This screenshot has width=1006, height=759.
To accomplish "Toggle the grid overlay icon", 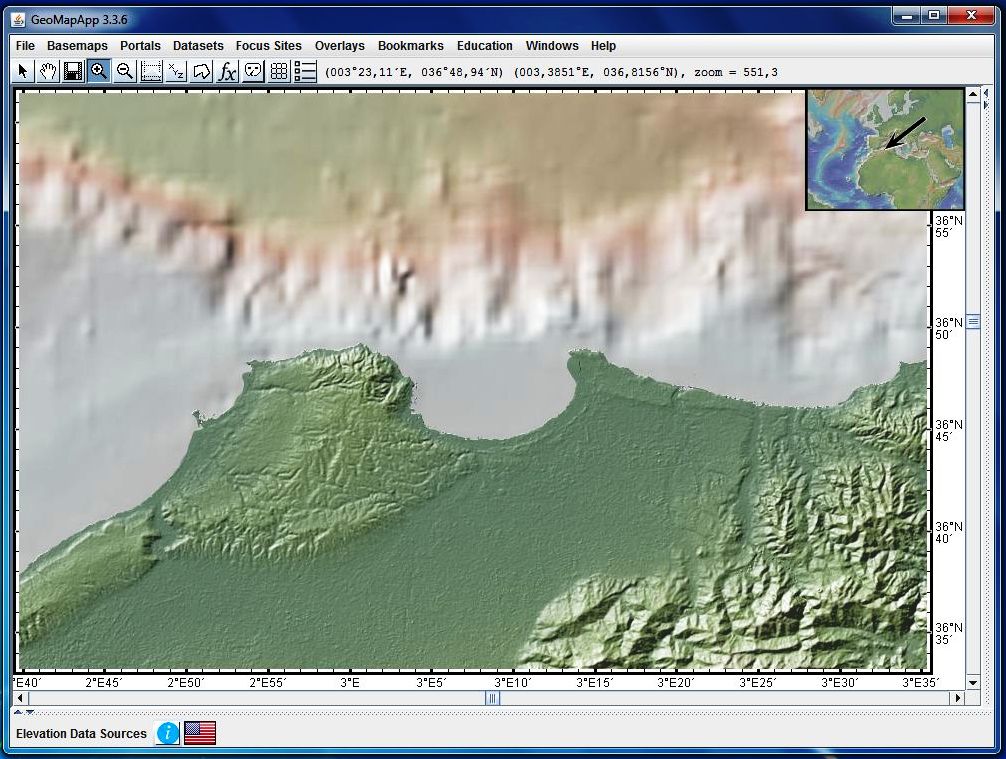I will pos(280,71).
